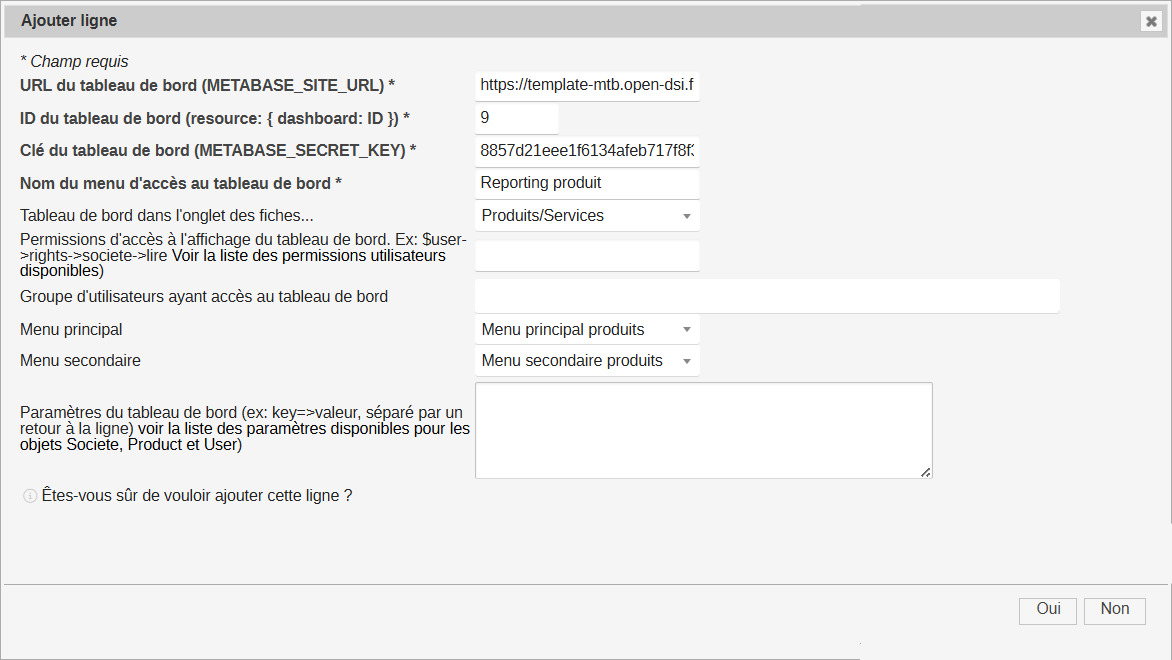
Task: Open the Menu secondaire produits dropdown
Action: (x=587, y=361)
